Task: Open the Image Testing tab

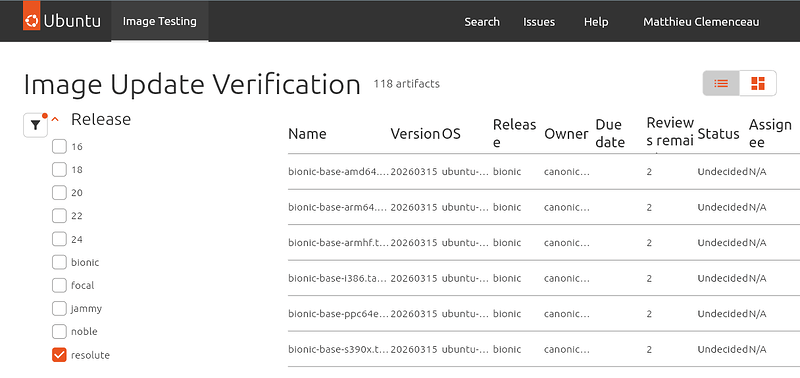Action: (x=160, y=21)
